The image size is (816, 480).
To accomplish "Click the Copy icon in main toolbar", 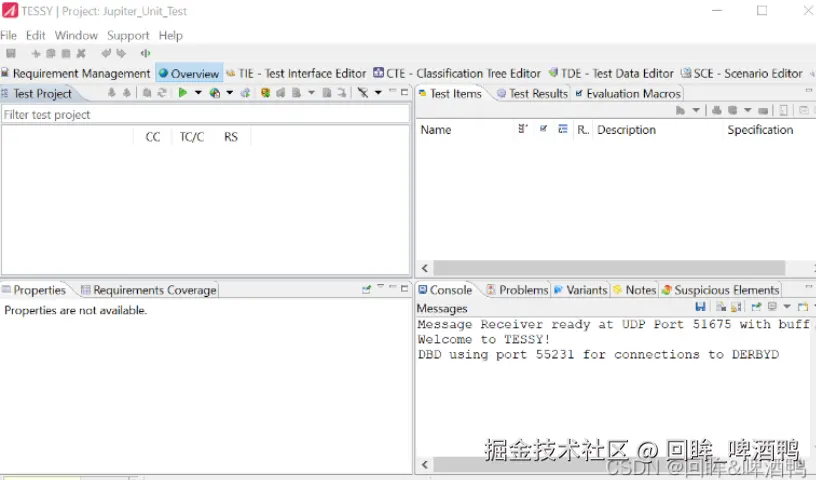I will tap(50, 53).
